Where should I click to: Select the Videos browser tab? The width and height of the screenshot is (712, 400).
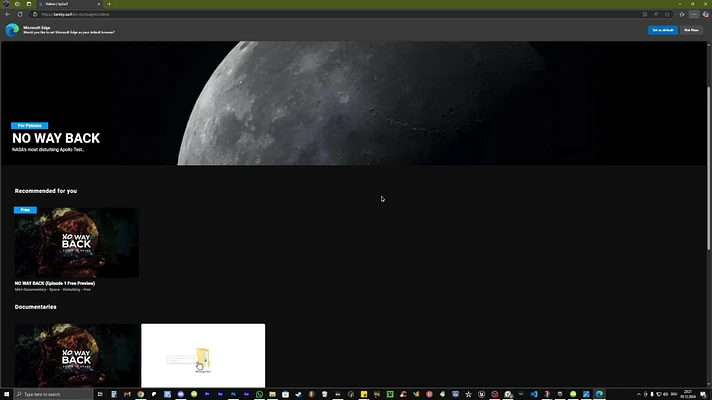tap(69, 4)
